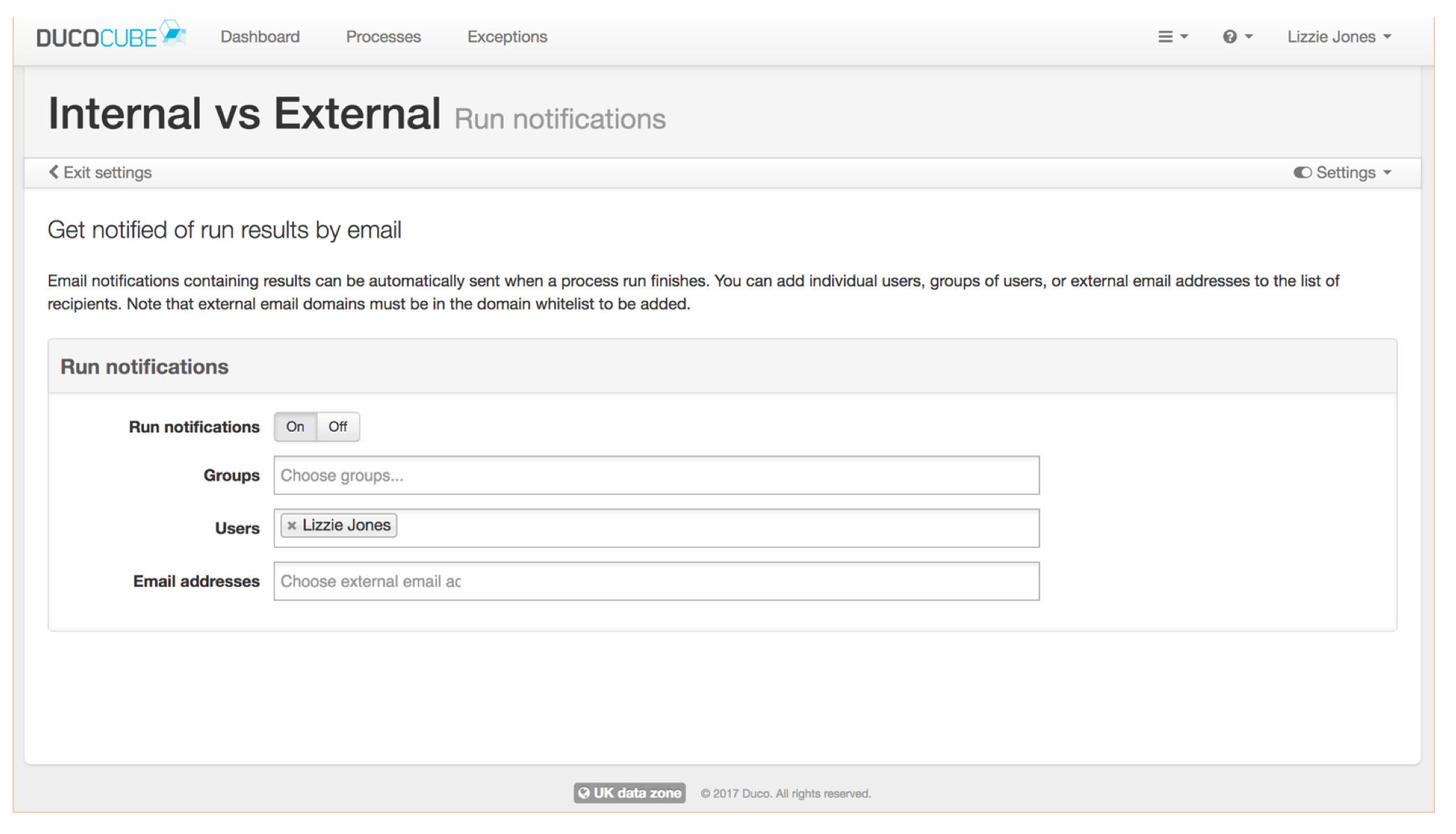Open the hamburger menu icon
Screen dimensions: 1456x834
1166,36
